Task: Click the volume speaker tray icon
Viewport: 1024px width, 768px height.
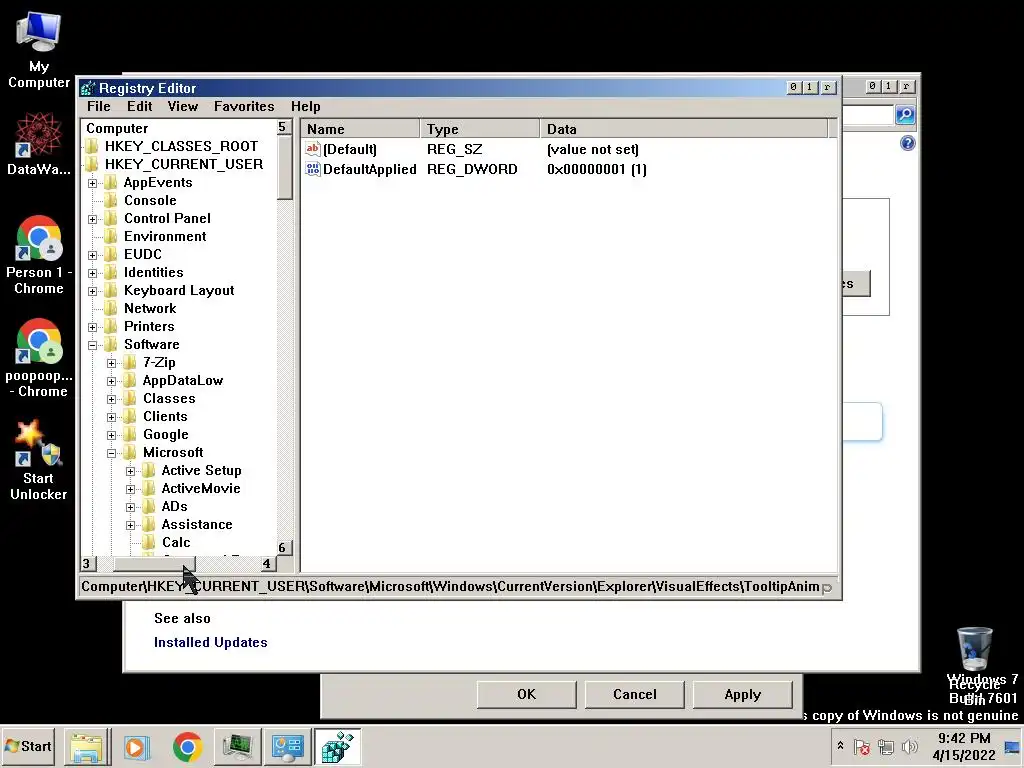Action: click(x=909, y=746)
